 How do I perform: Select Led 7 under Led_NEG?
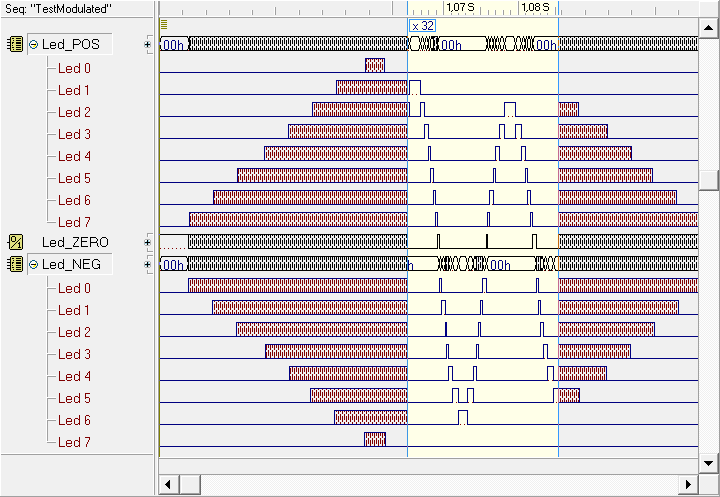(74, 442)
